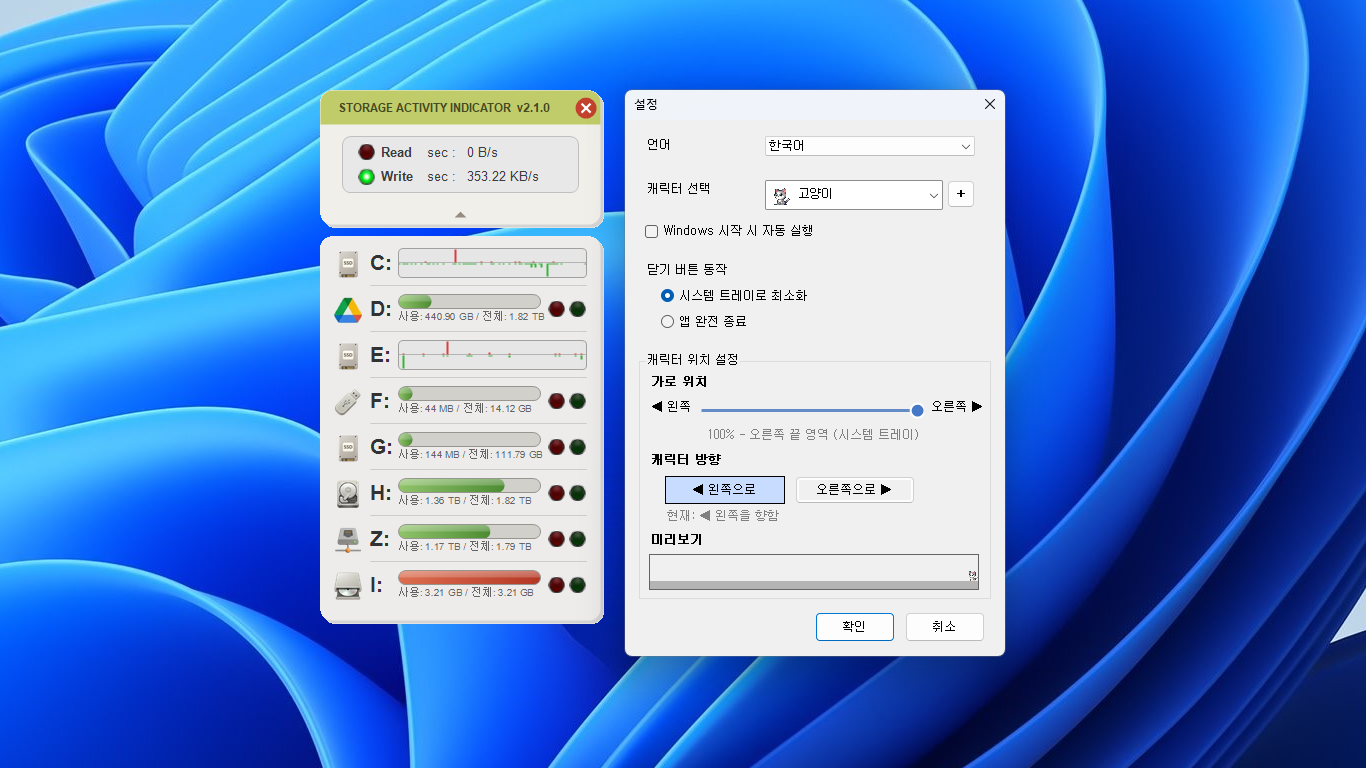
Task: Click the "100% - 오른쪽 끝 영역 (시스템 트레이)" text
Action: (813, 435)
